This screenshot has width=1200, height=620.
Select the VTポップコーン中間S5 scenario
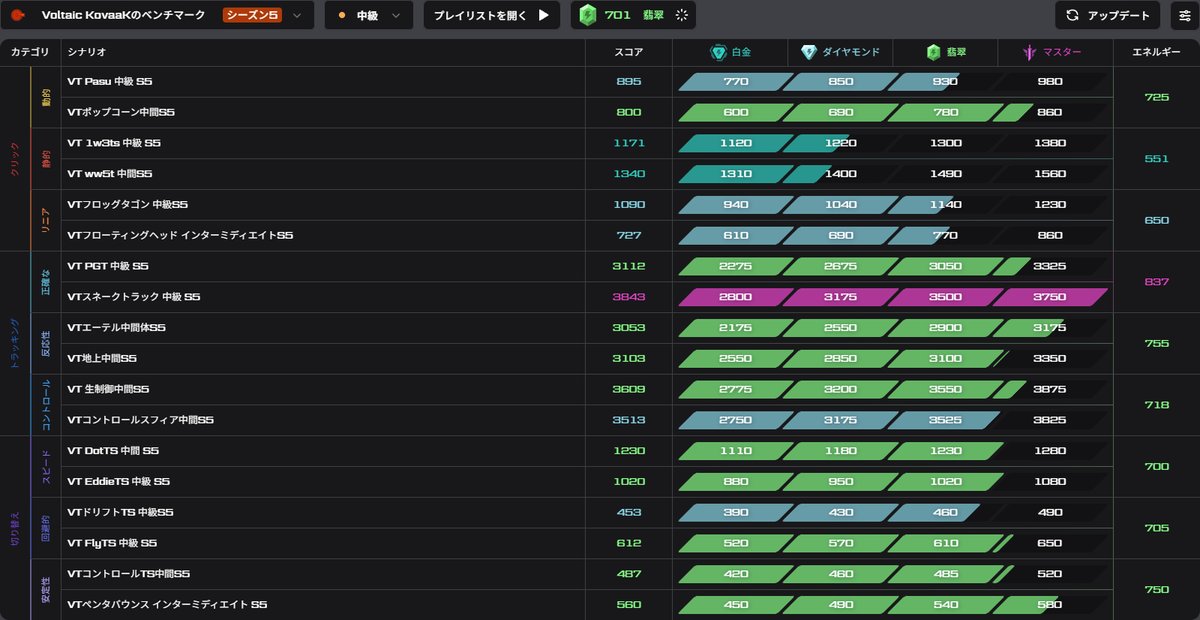click(121, 112)
